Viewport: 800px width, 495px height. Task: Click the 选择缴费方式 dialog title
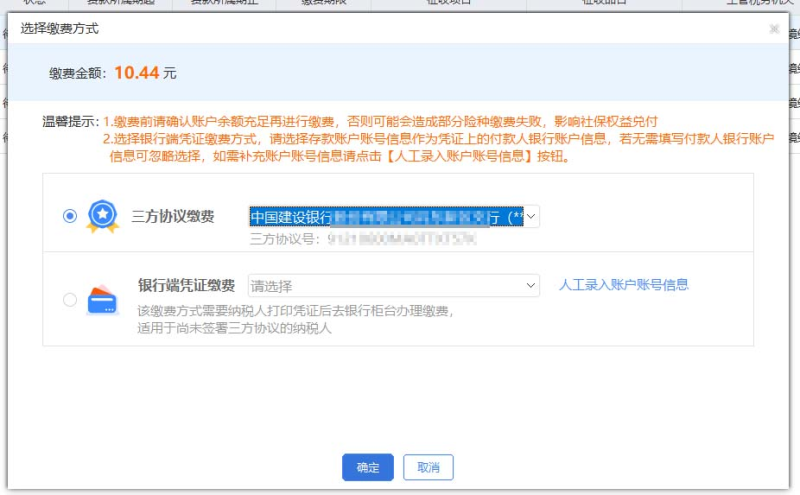[x=60, y=29]
